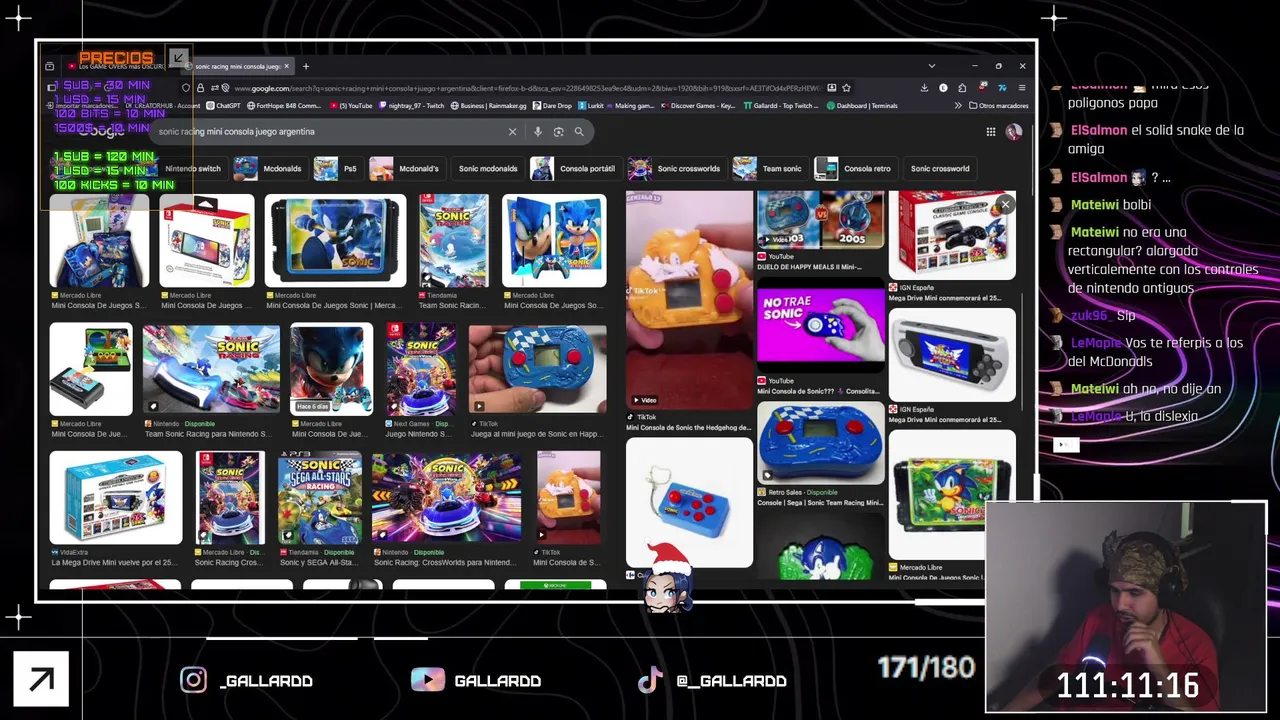Switch to sonic racing mini consola tab
Image resolution: width=1280 pixels, height=720 pixels.
pos(236,66)
